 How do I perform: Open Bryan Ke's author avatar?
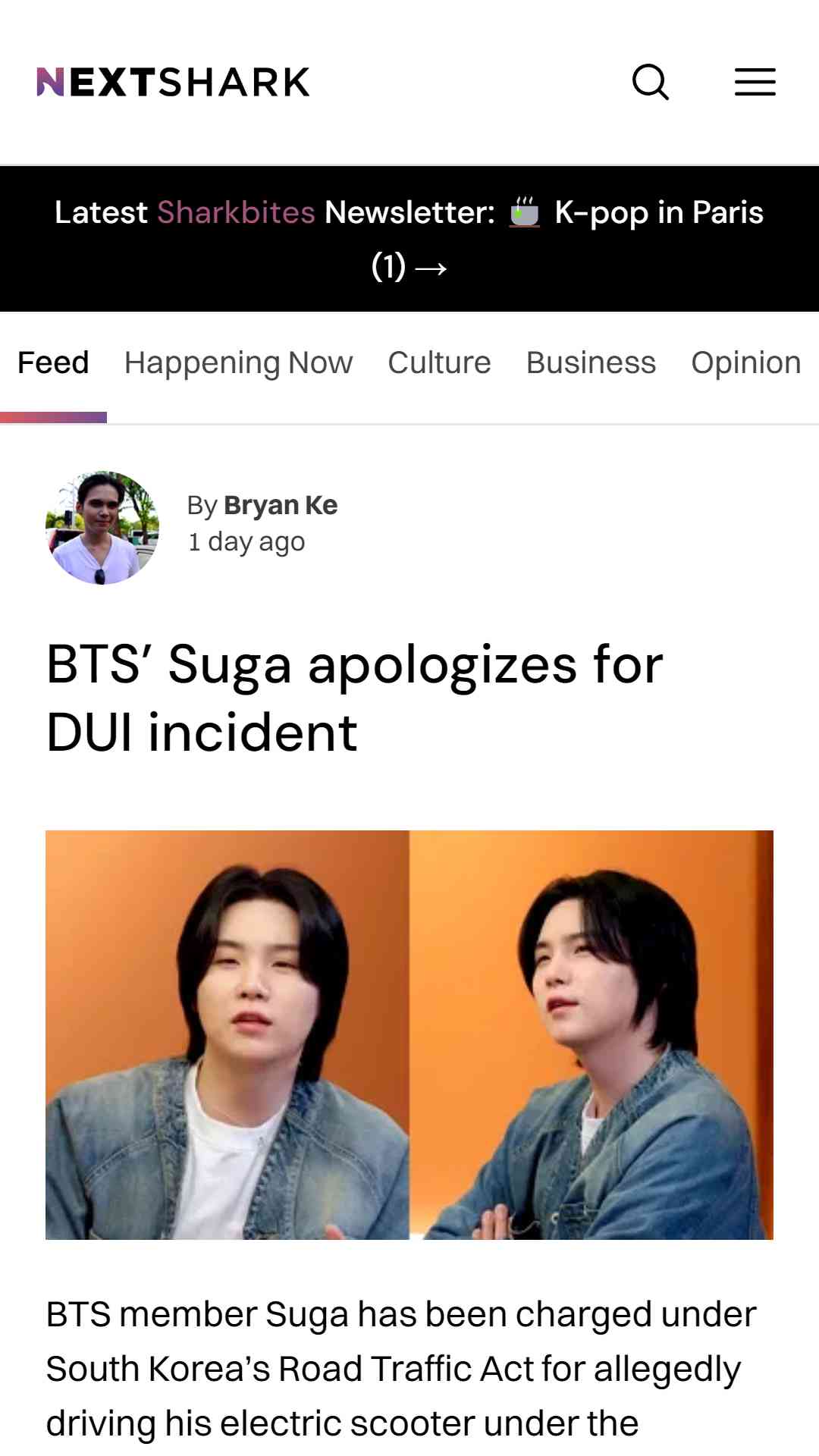[x=102, y=528]
